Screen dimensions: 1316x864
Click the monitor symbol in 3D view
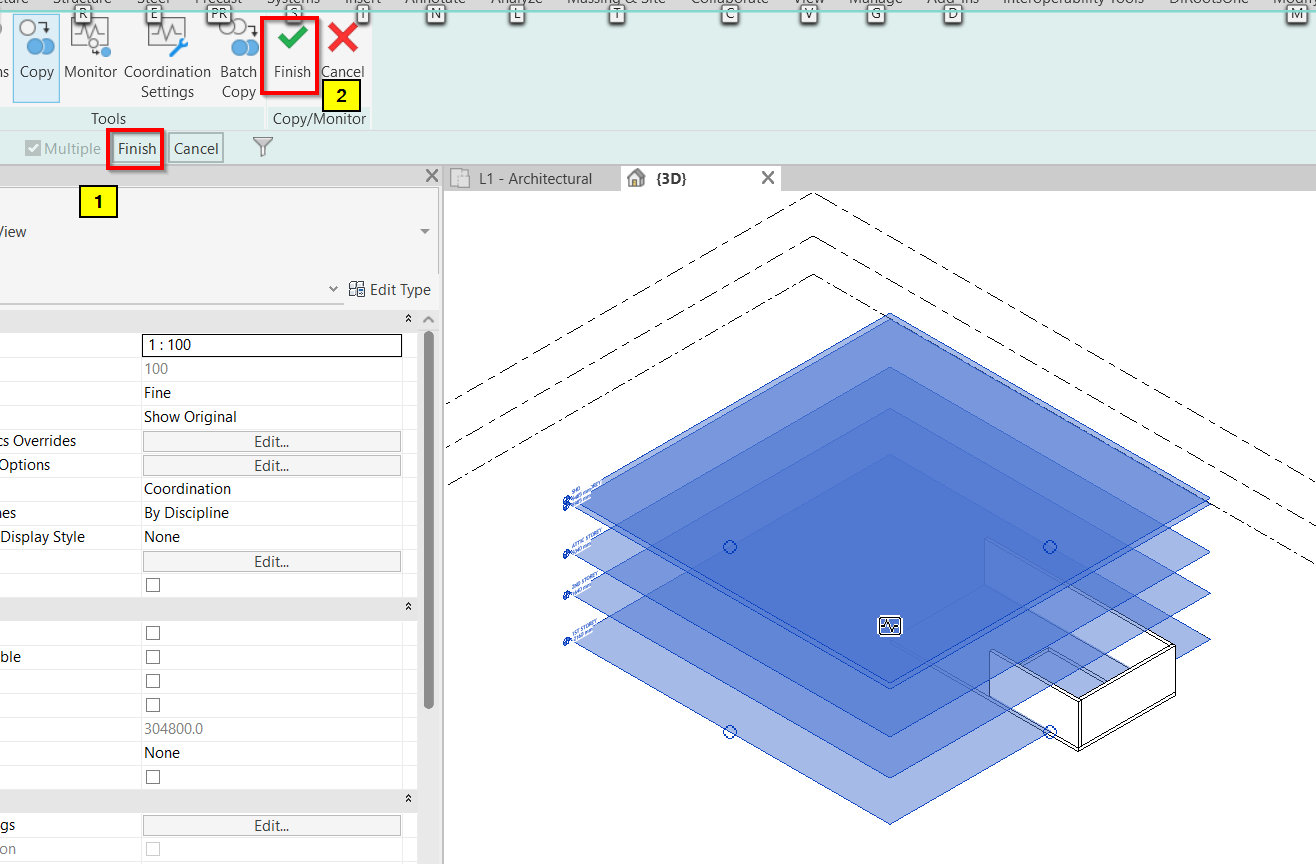[x=890, y=626]
